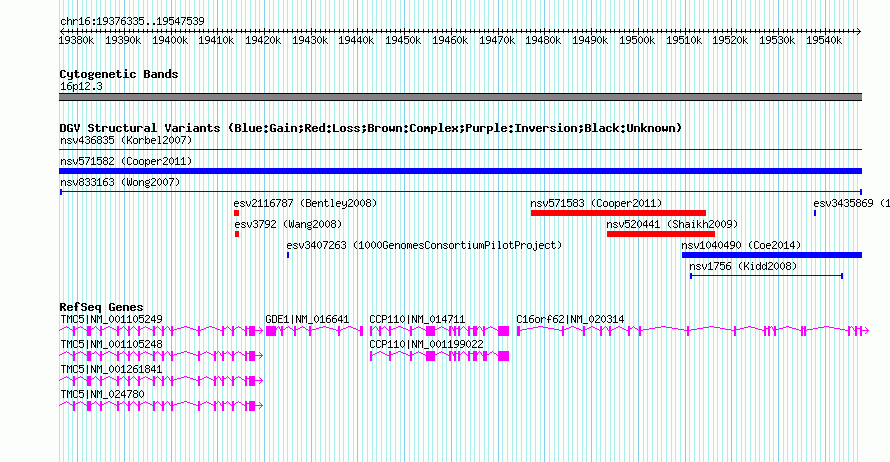Image resolution: width=890 pixels, height=462 pixels.
Task: Click the TMC5|NM_024780 gene label
Action: pyautogui.click(x=102, y=394)
